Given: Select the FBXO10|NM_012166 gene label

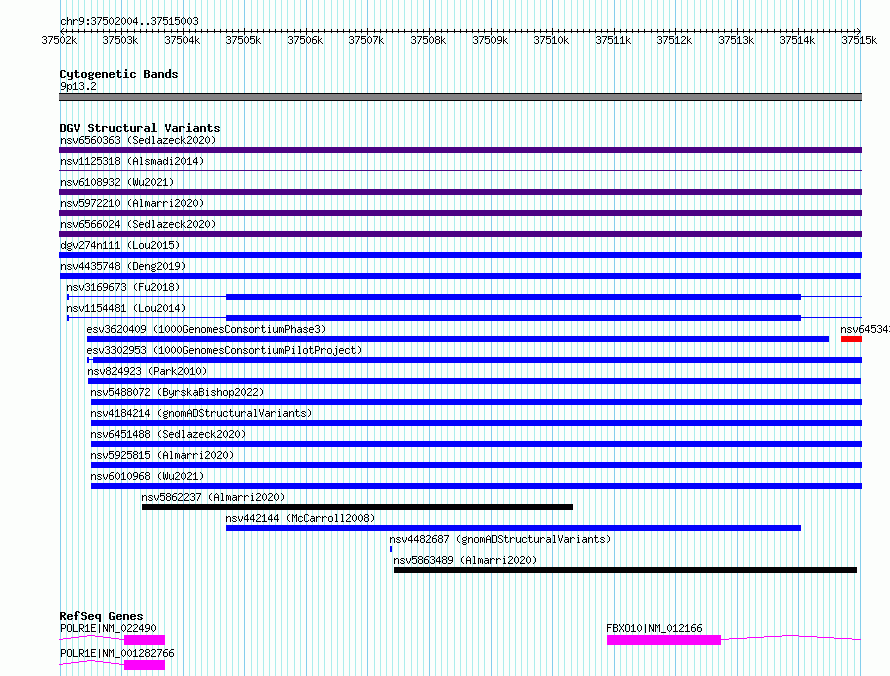Looking at the screenshot, I should pos(654,628).
